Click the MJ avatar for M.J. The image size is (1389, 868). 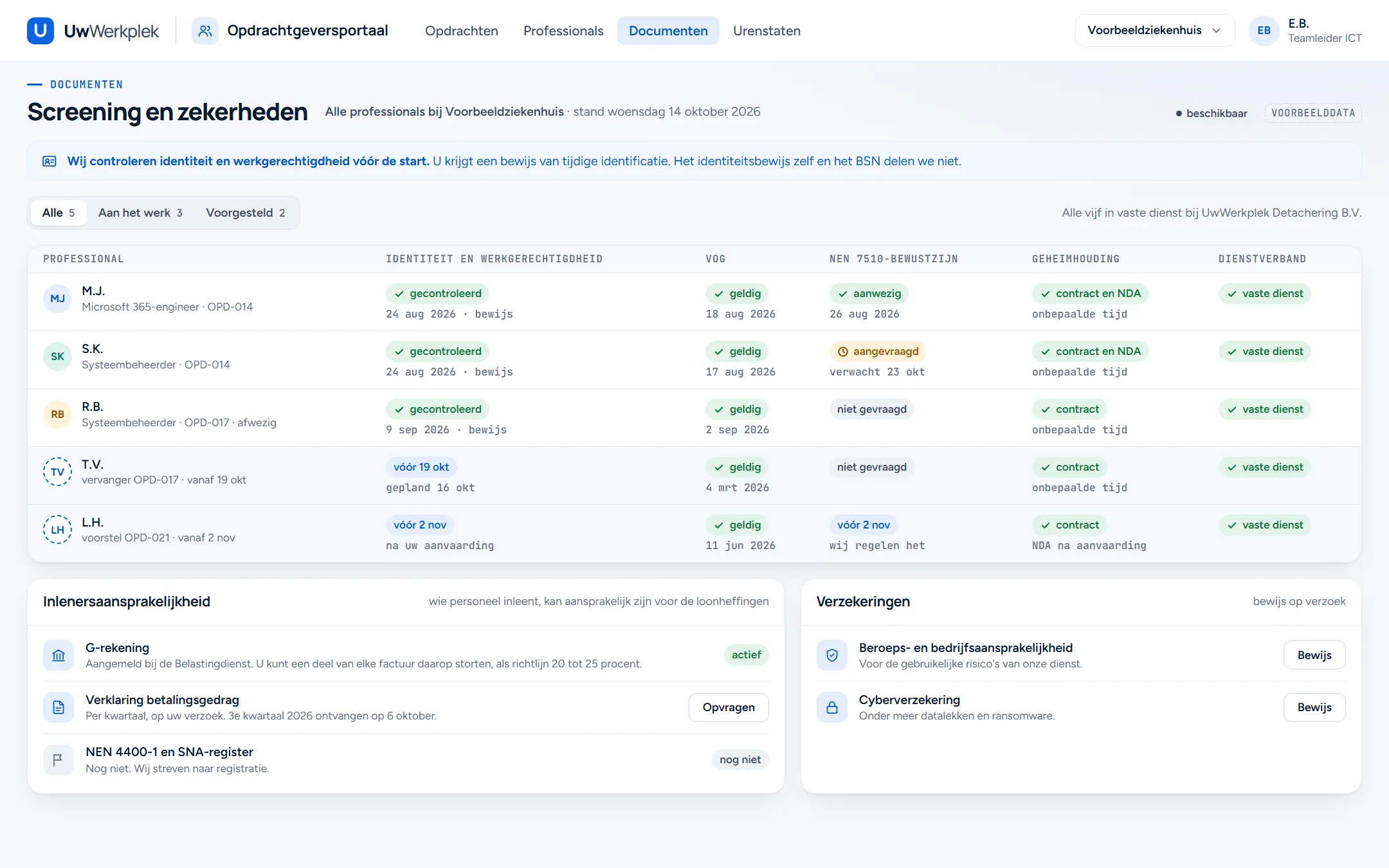pos(57,298)
